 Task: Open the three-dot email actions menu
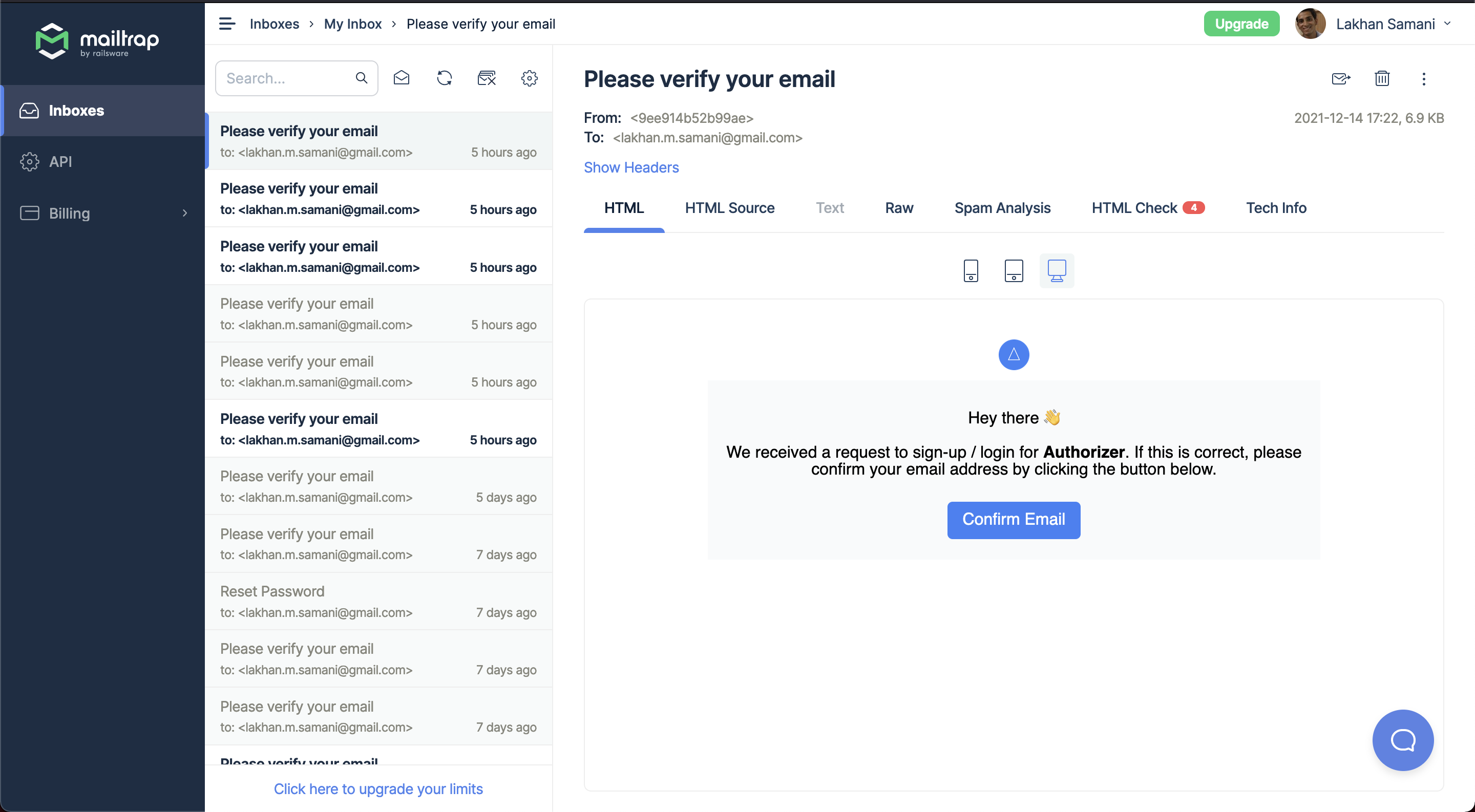point(1424,79)
